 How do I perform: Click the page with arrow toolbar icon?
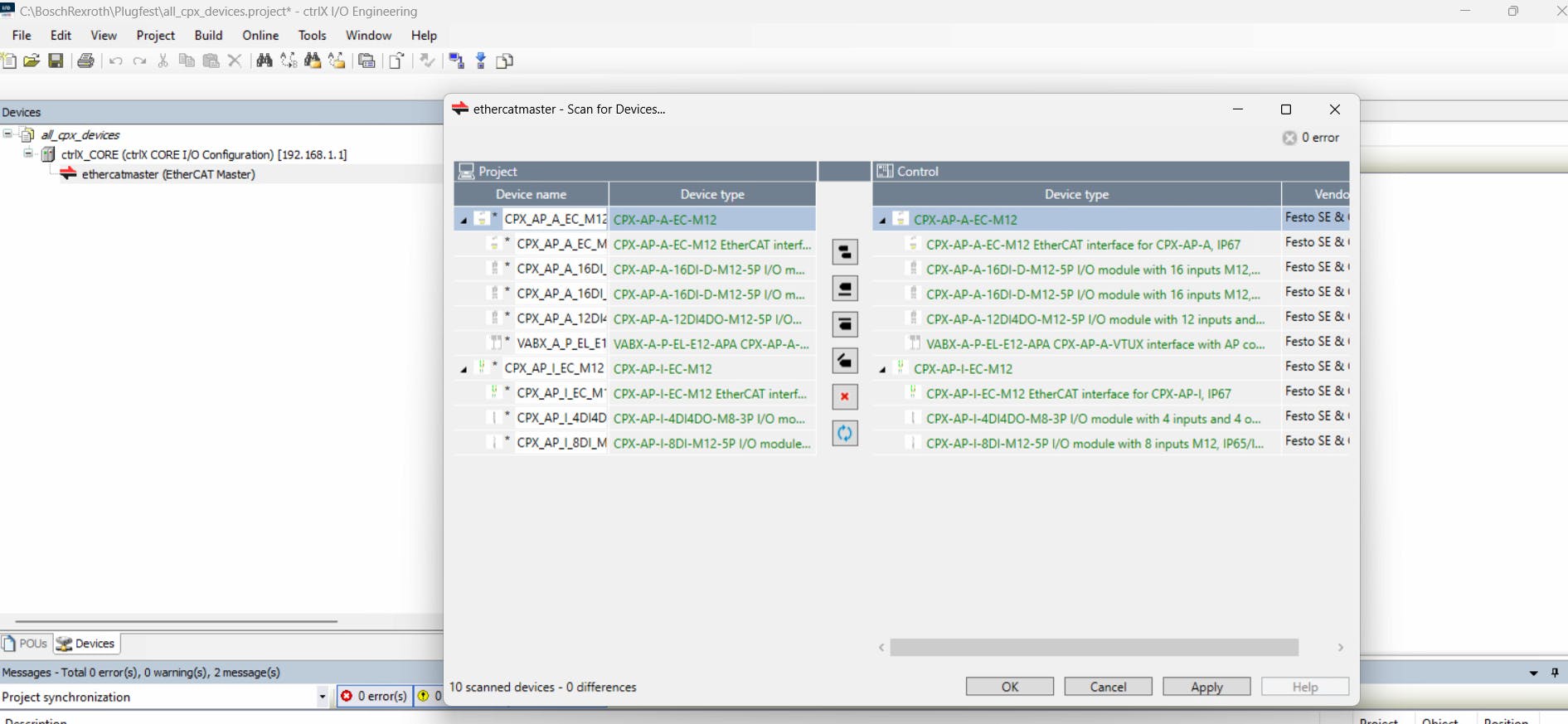pyautogui.click(x=397, y=61)
